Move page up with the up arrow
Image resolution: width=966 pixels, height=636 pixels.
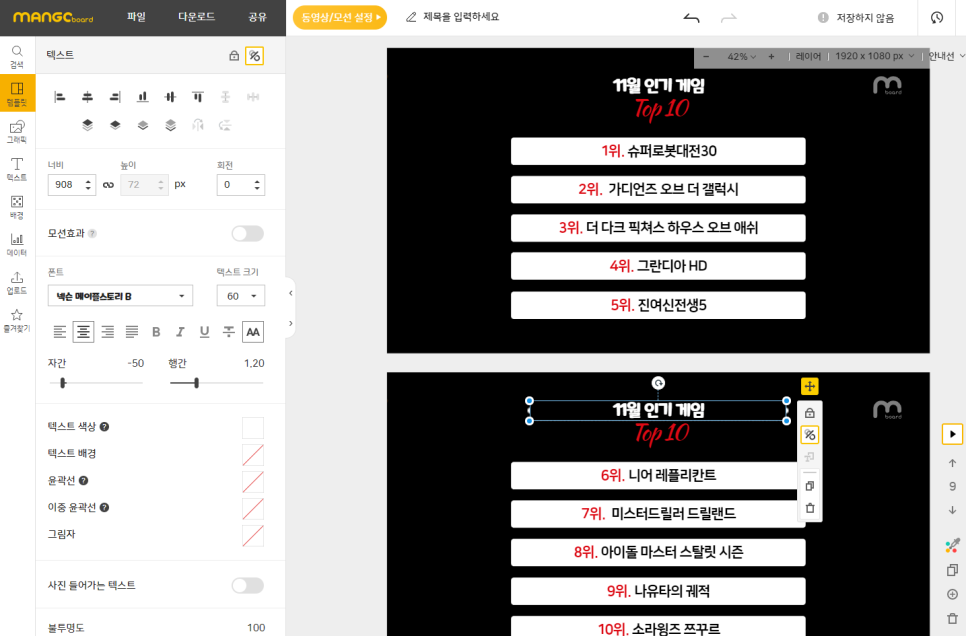[x=952, y=463]
